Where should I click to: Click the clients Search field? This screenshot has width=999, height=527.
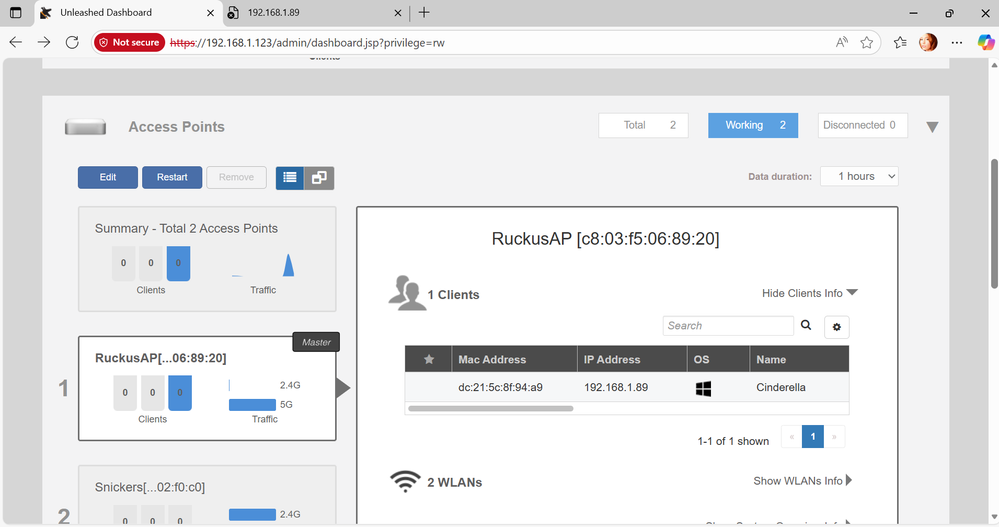[x=728, y=326]
